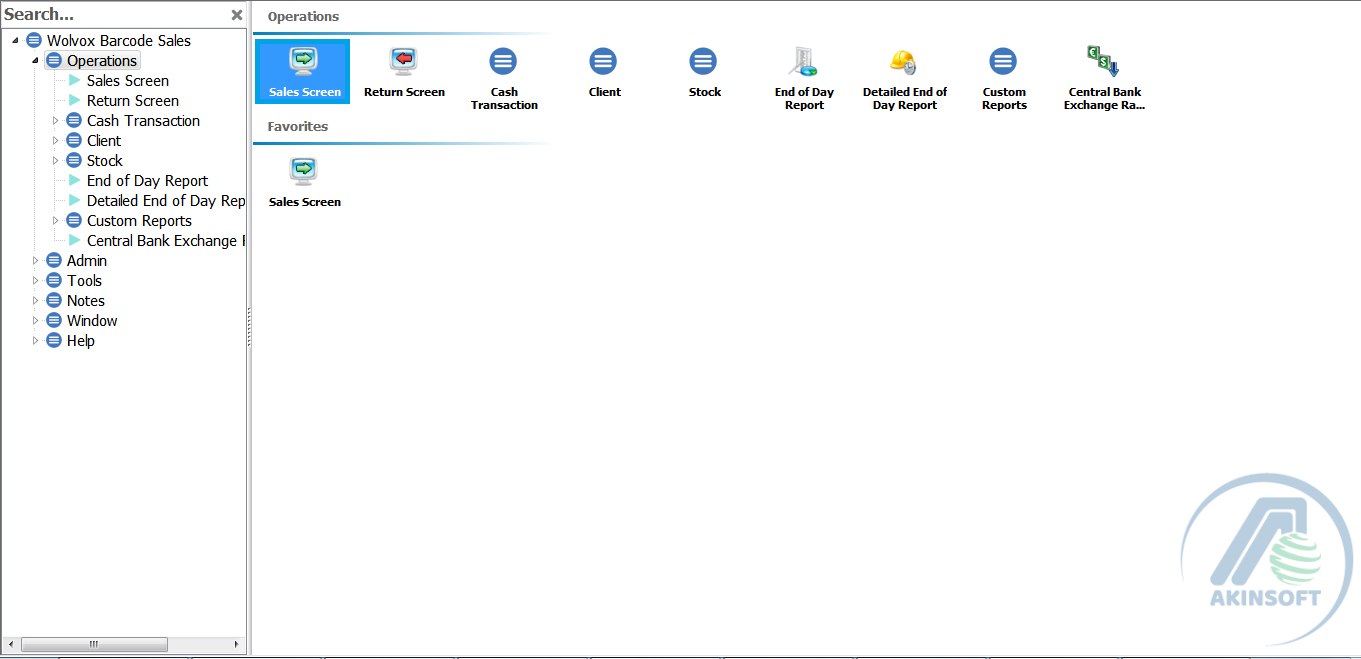Open the Central Bank Exchange Rates icon

pos(1104,78)
